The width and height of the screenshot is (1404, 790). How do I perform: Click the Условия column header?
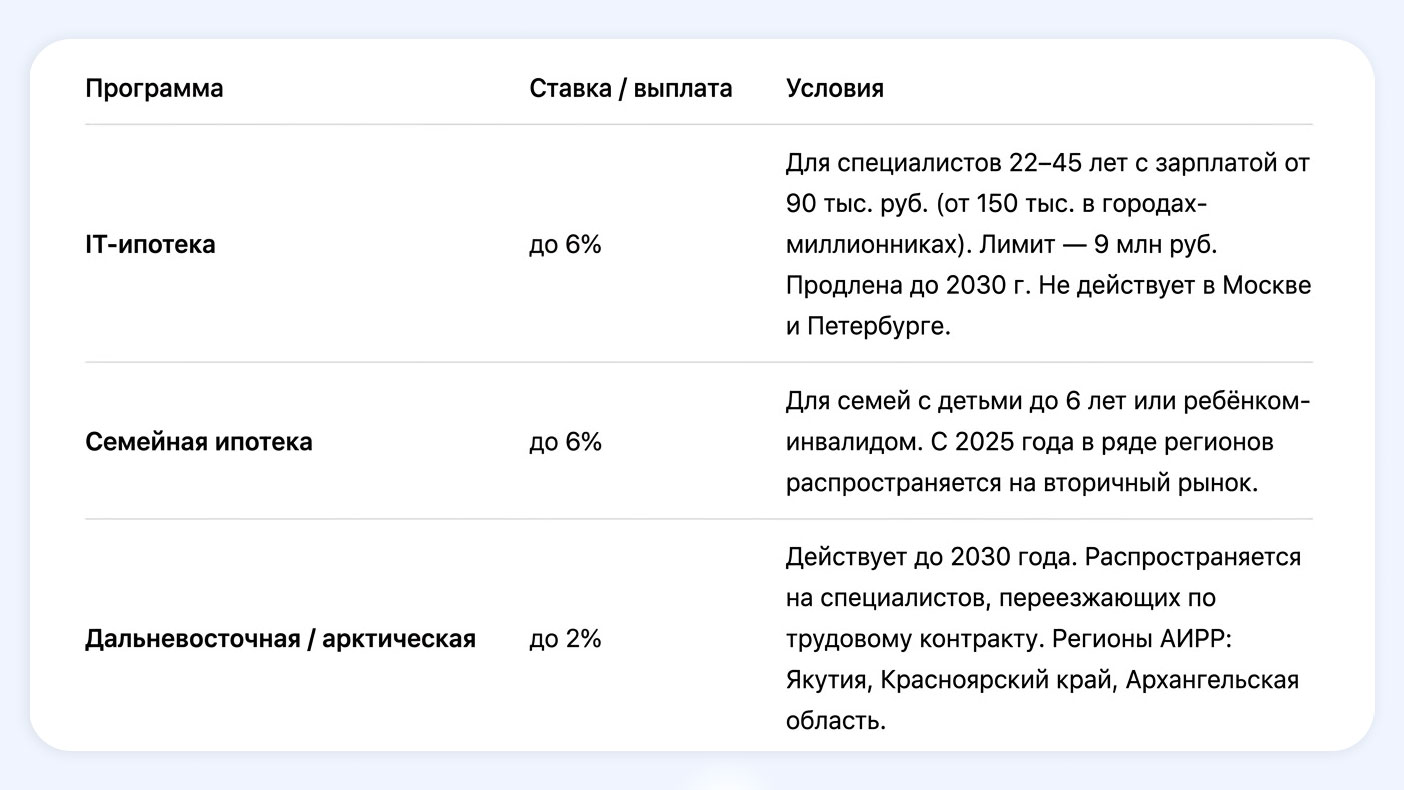click(835, 88)
